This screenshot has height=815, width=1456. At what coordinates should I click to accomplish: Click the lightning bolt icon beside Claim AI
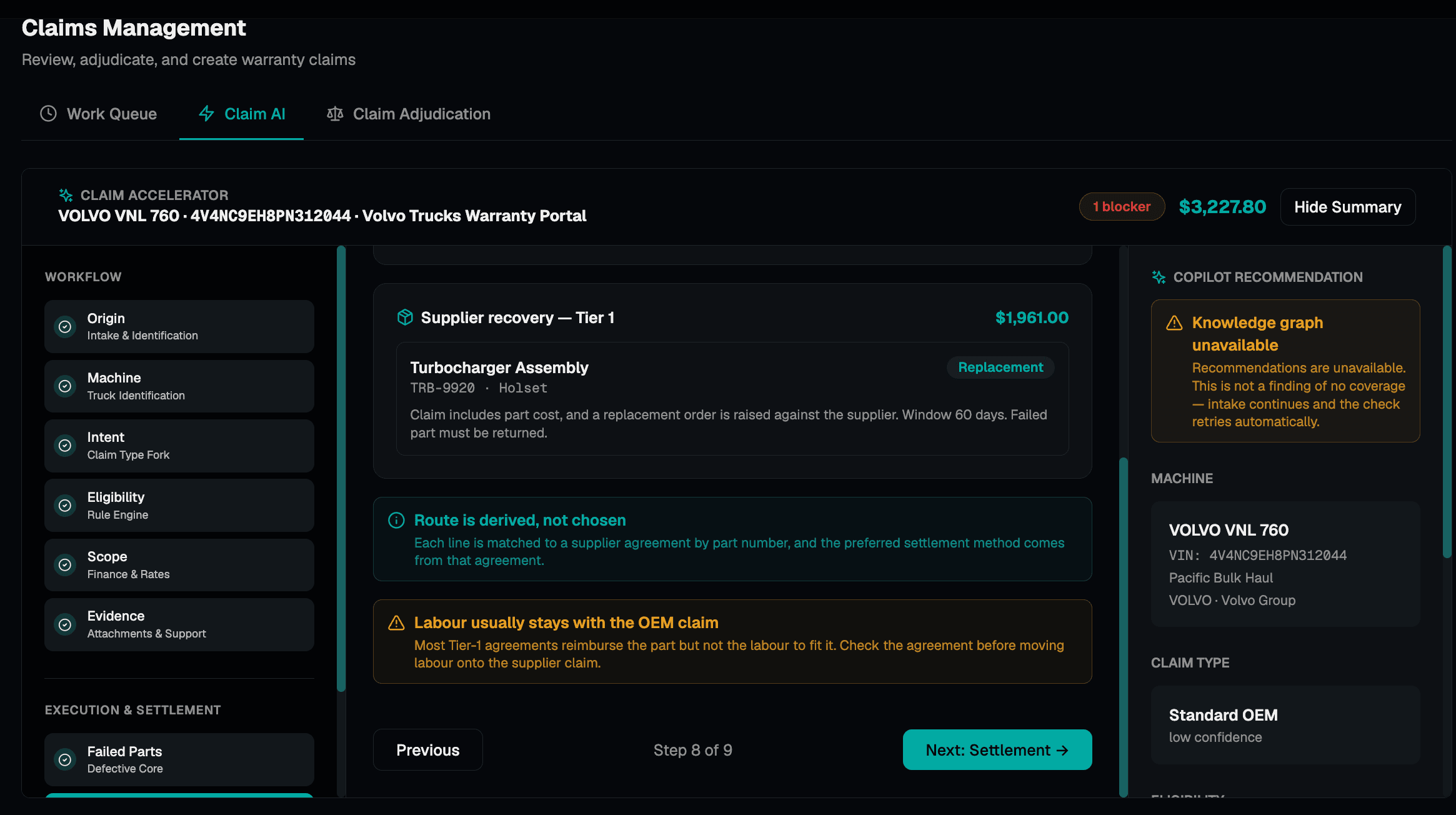(x=206, y=114)
